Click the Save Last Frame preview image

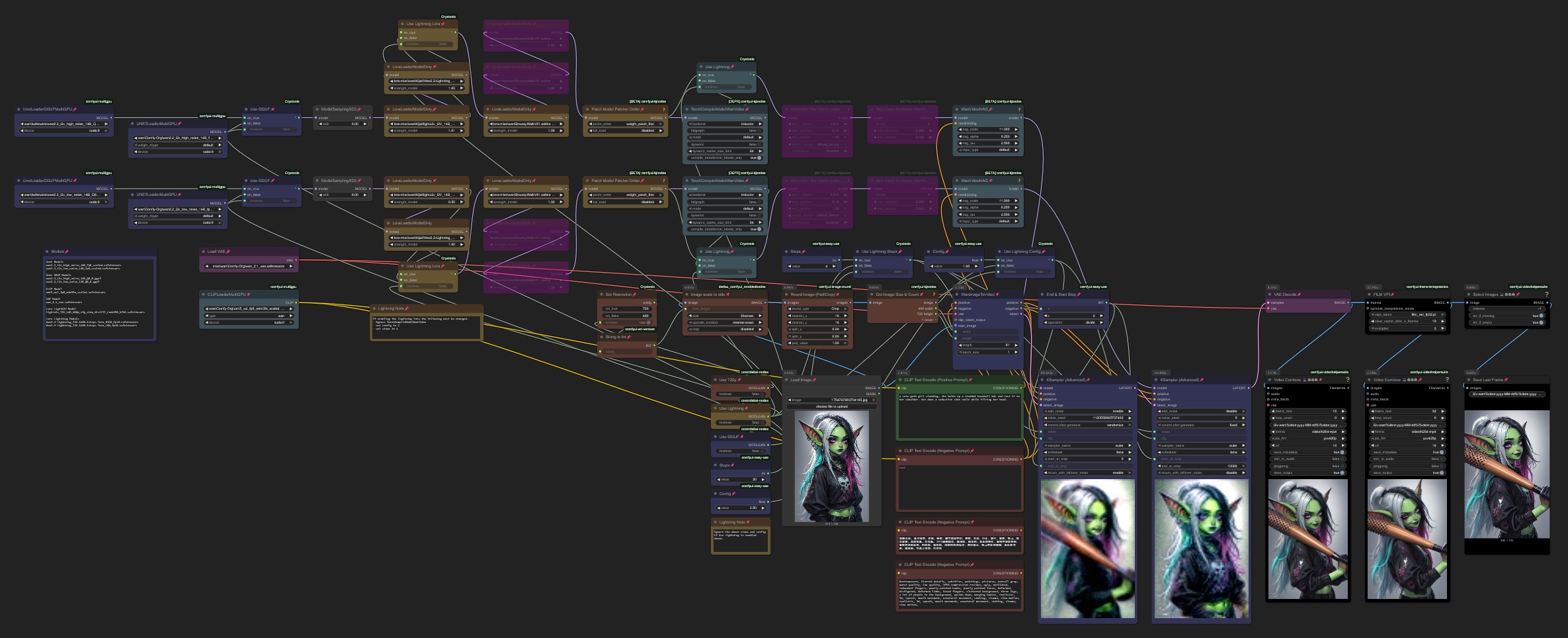click(x=1507, y=474)
